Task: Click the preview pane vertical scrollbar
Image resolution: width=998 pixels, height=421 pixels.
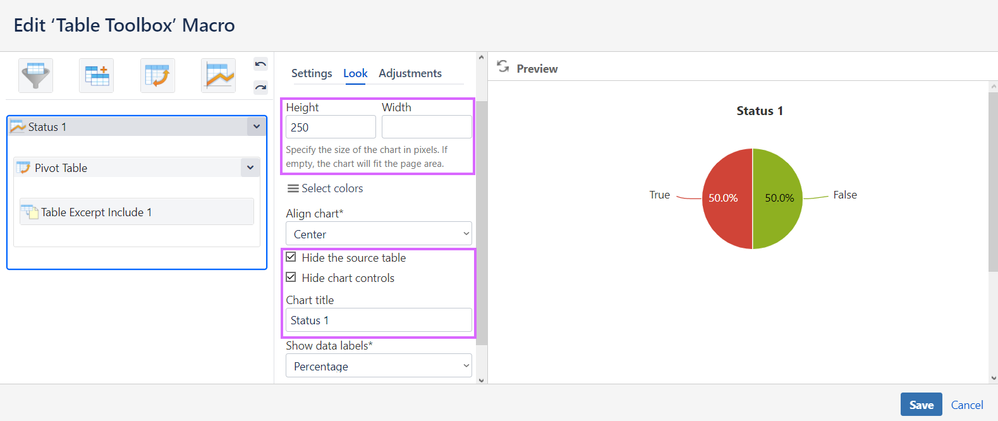Action: (993, 180)
